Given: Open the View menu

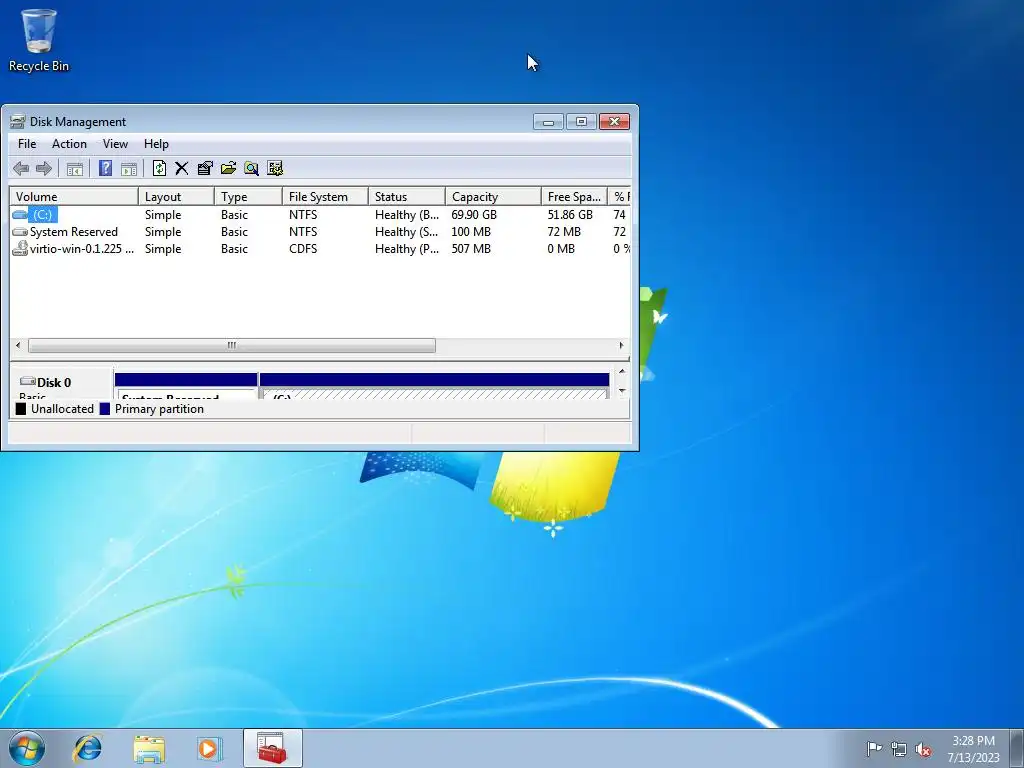Looking at the screenshot, I should 115,144.
